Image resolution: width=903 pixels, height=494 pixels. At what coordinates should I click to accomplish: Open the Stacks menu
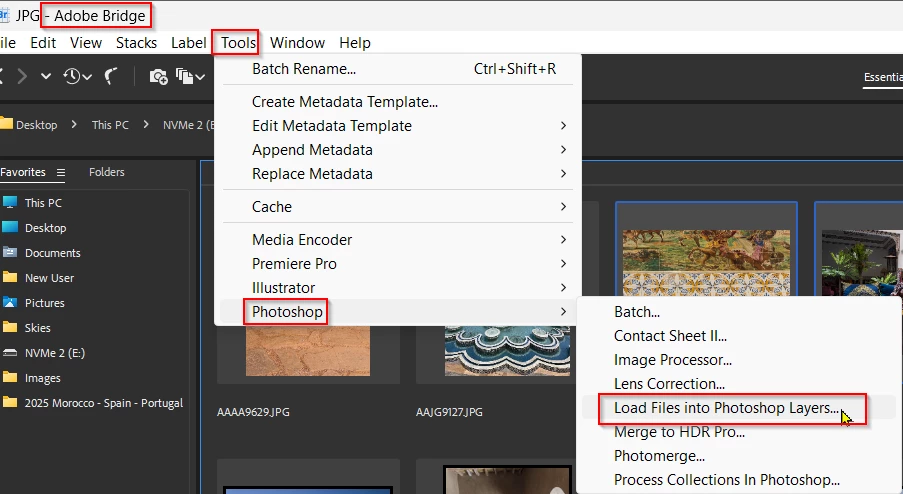[x=136, y=43]
